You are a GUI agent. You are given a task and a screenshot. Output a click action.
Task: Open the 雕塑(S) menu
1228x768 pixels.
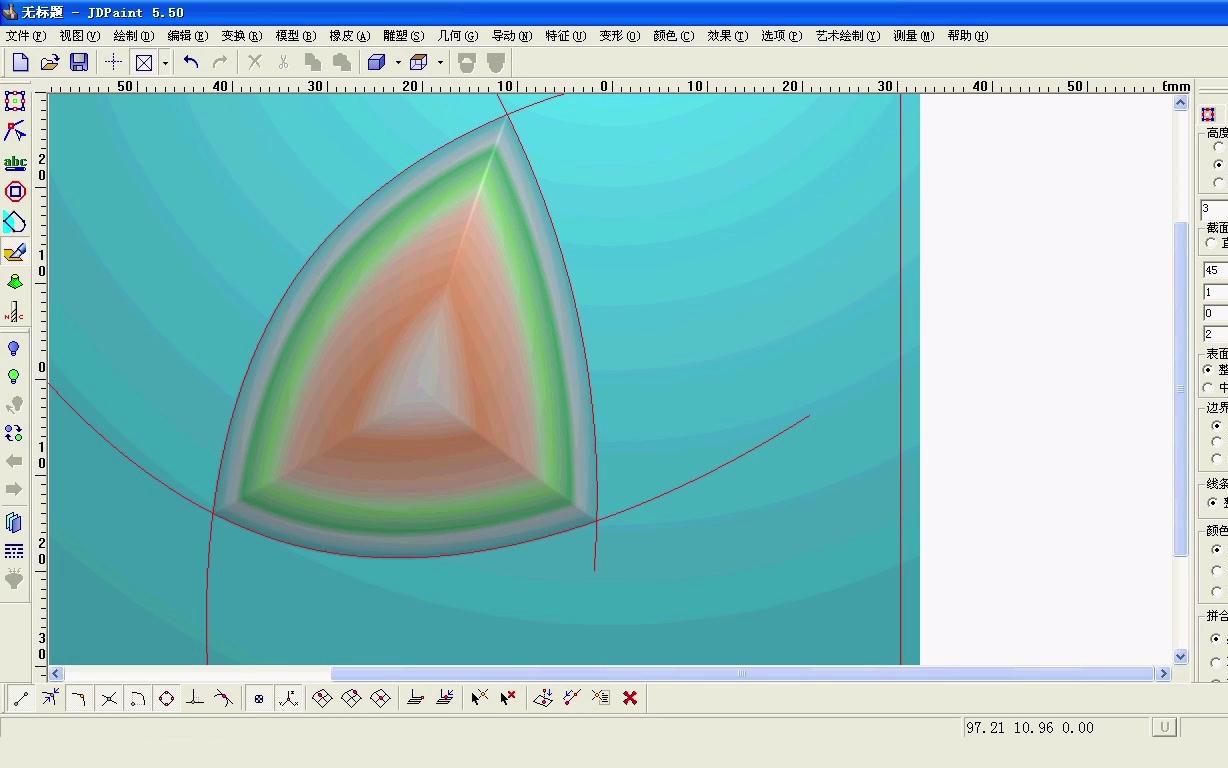point(403,35)
